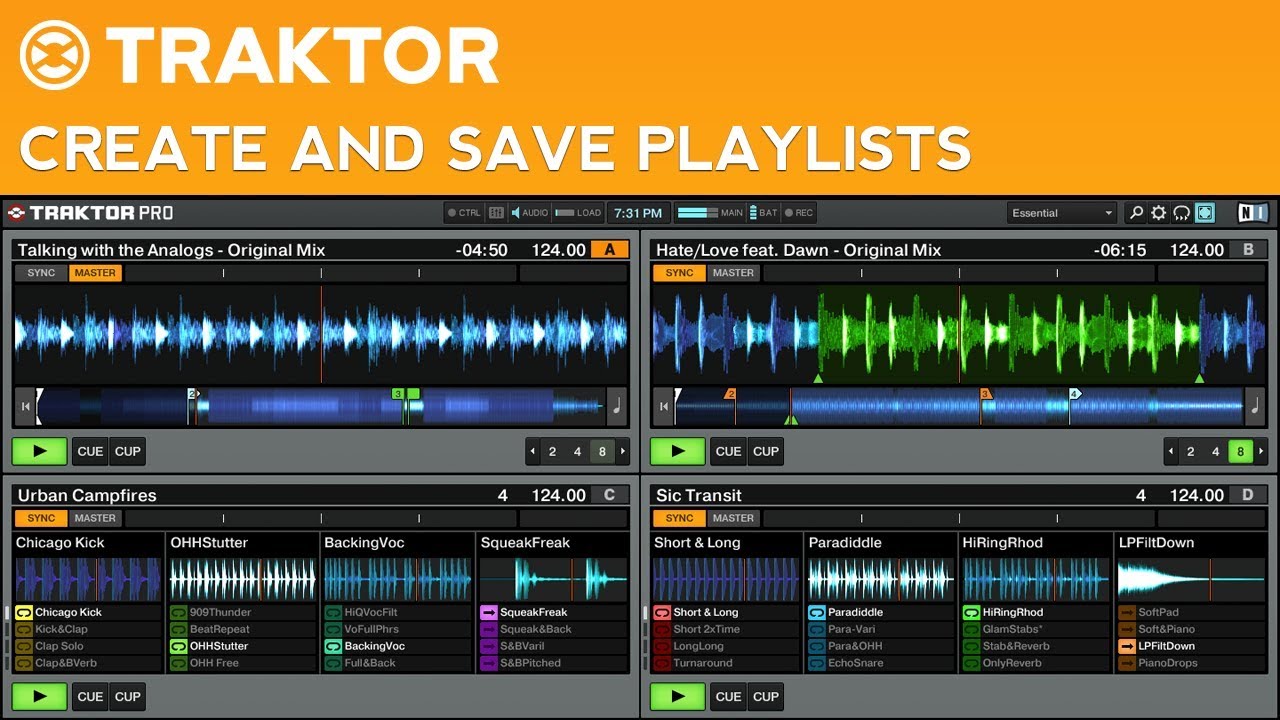Toggle MASTER on Deck A
Image resolution: width=1280 pixels, height=720 pixels.
pos(95,273)
